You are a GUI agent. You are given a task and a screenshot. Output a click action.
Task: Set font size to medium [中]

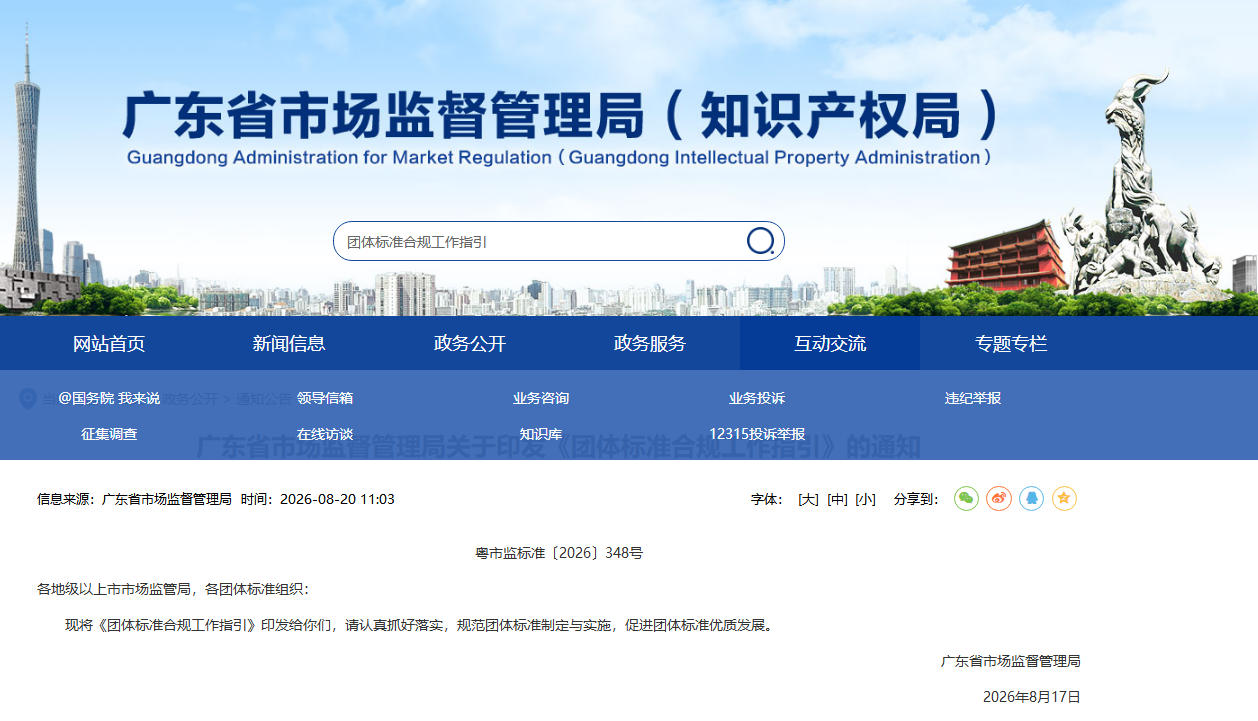837,499
